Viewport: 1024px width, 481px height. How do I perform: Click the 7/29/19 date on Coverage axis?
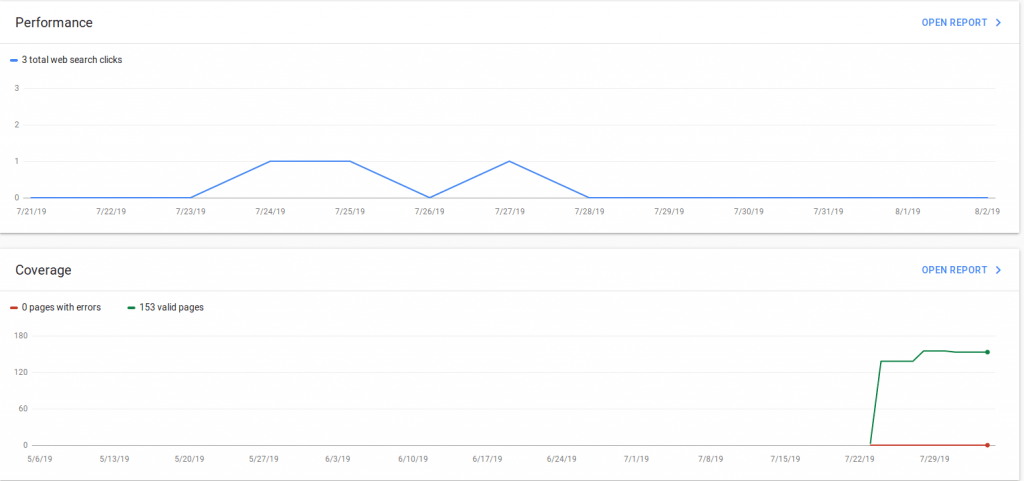point(935,459)
